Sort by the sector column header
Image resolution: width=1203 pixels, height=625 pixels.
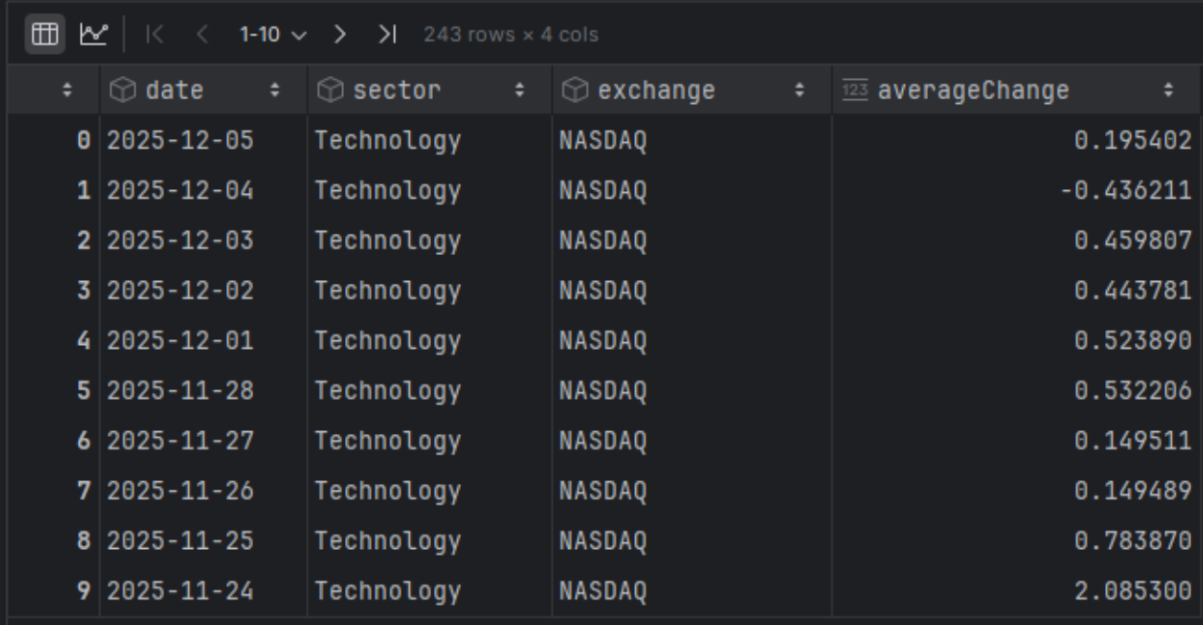(396, 91)
